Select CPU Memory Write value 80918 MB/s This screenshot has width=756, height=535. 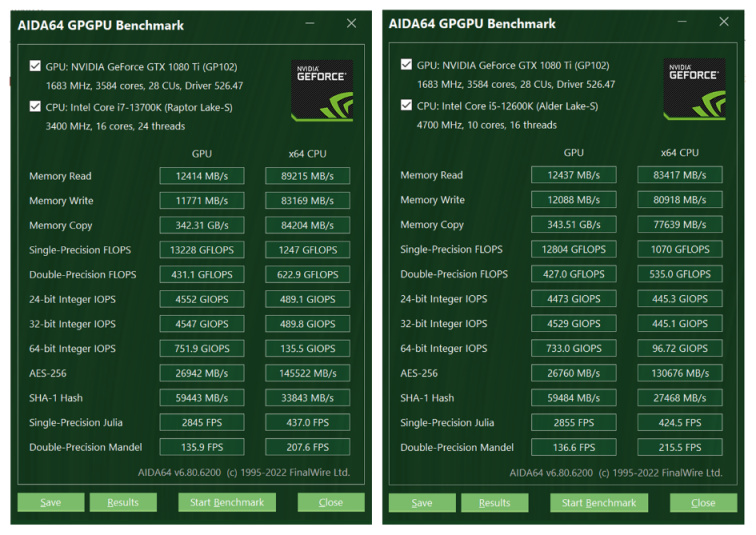tap(680, 200)
